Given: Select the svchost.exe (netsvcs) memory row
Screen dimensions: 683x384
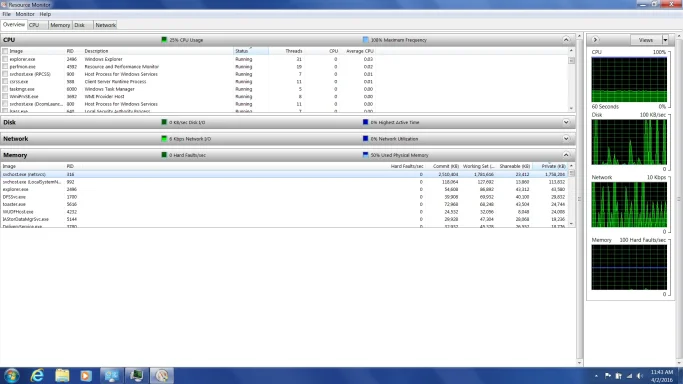Looking at the screenshot, I should (x=284, y=174).
